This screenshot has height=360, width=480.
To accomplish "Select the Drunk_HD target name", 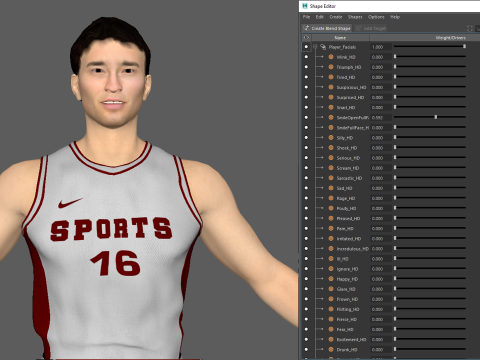I will pyautogui.click(x=347, y=350).
